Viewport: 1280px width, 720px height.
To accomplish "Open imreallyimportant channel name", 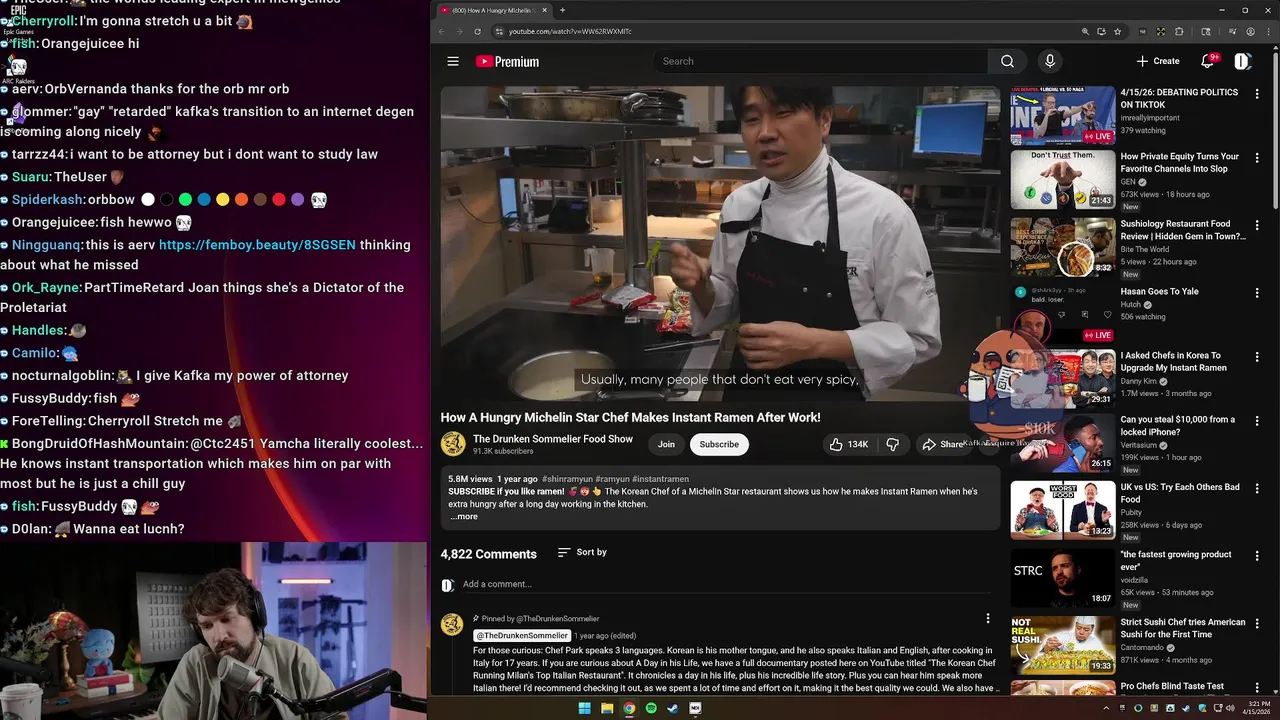I will 1150,118.
